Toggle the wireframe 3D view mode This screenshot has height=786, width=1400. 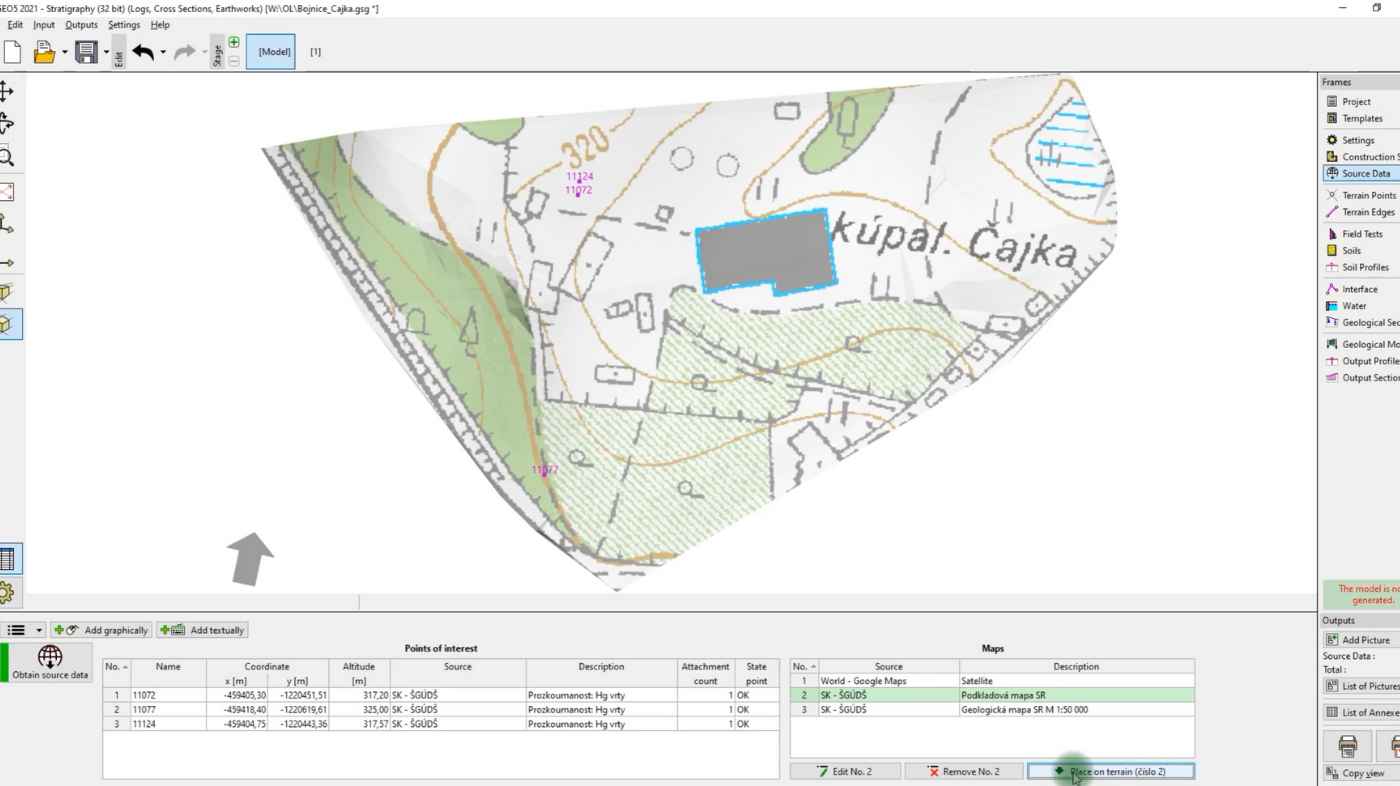point(6,293)
